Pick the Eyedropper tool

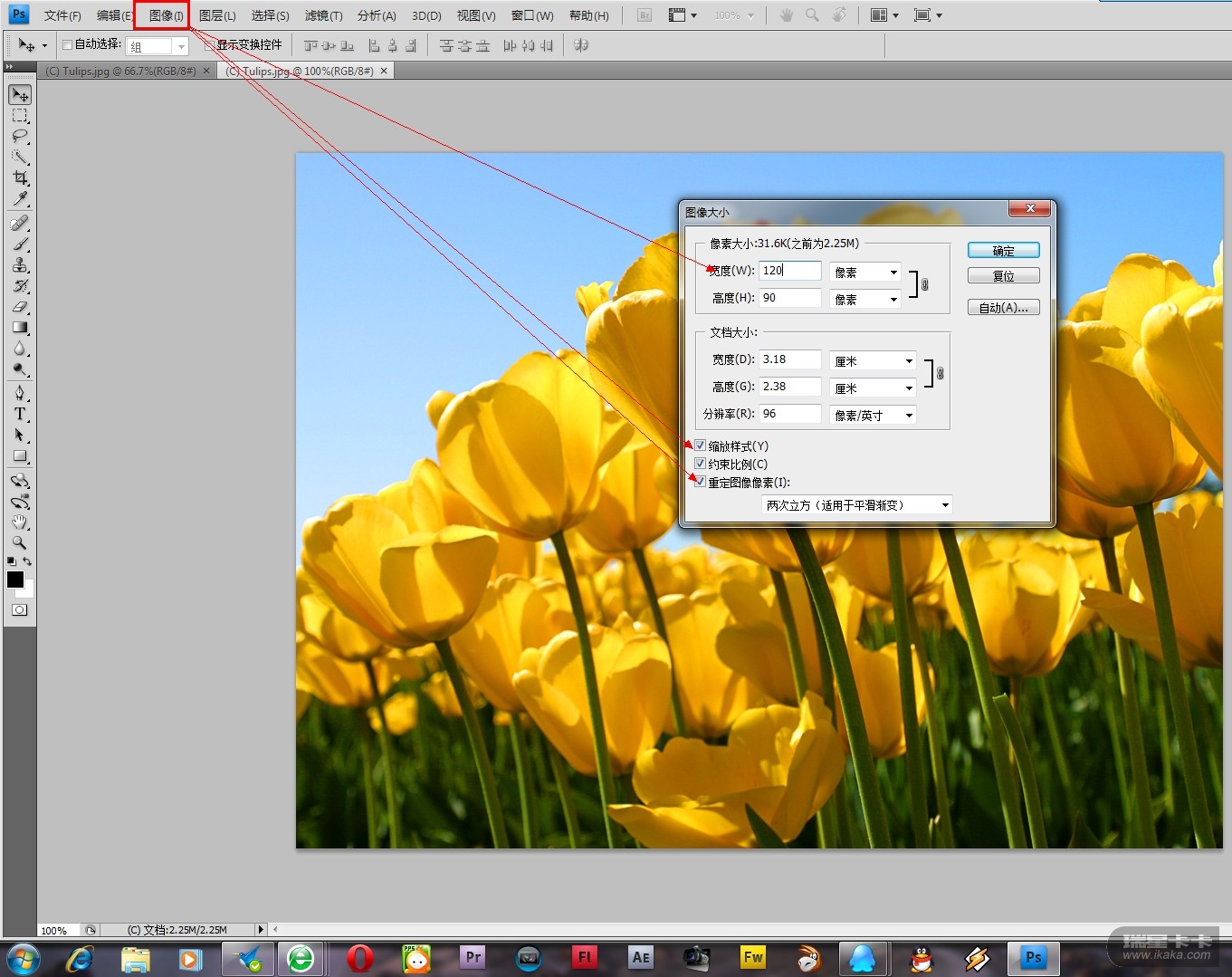pyautogui.click(x=20, y=199)
